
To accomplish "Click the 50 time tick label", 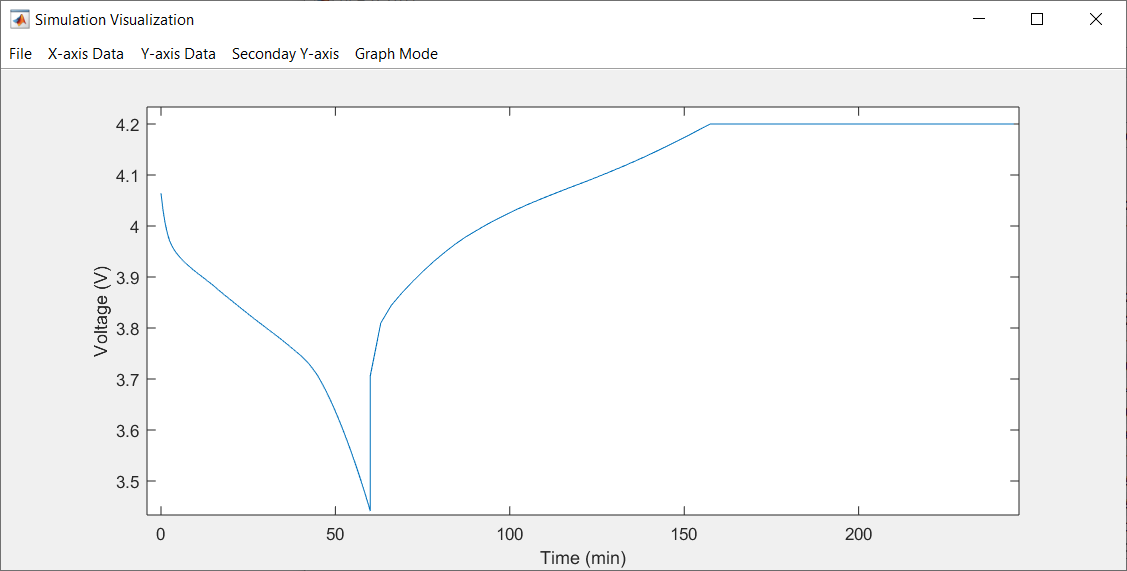I will 335,534.
